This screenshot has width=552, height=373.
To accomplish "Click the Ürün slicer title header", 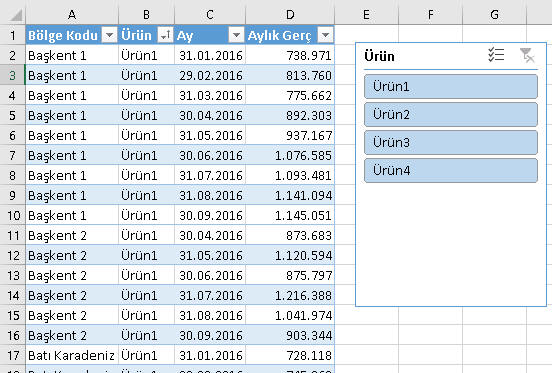I will [380, 56].
